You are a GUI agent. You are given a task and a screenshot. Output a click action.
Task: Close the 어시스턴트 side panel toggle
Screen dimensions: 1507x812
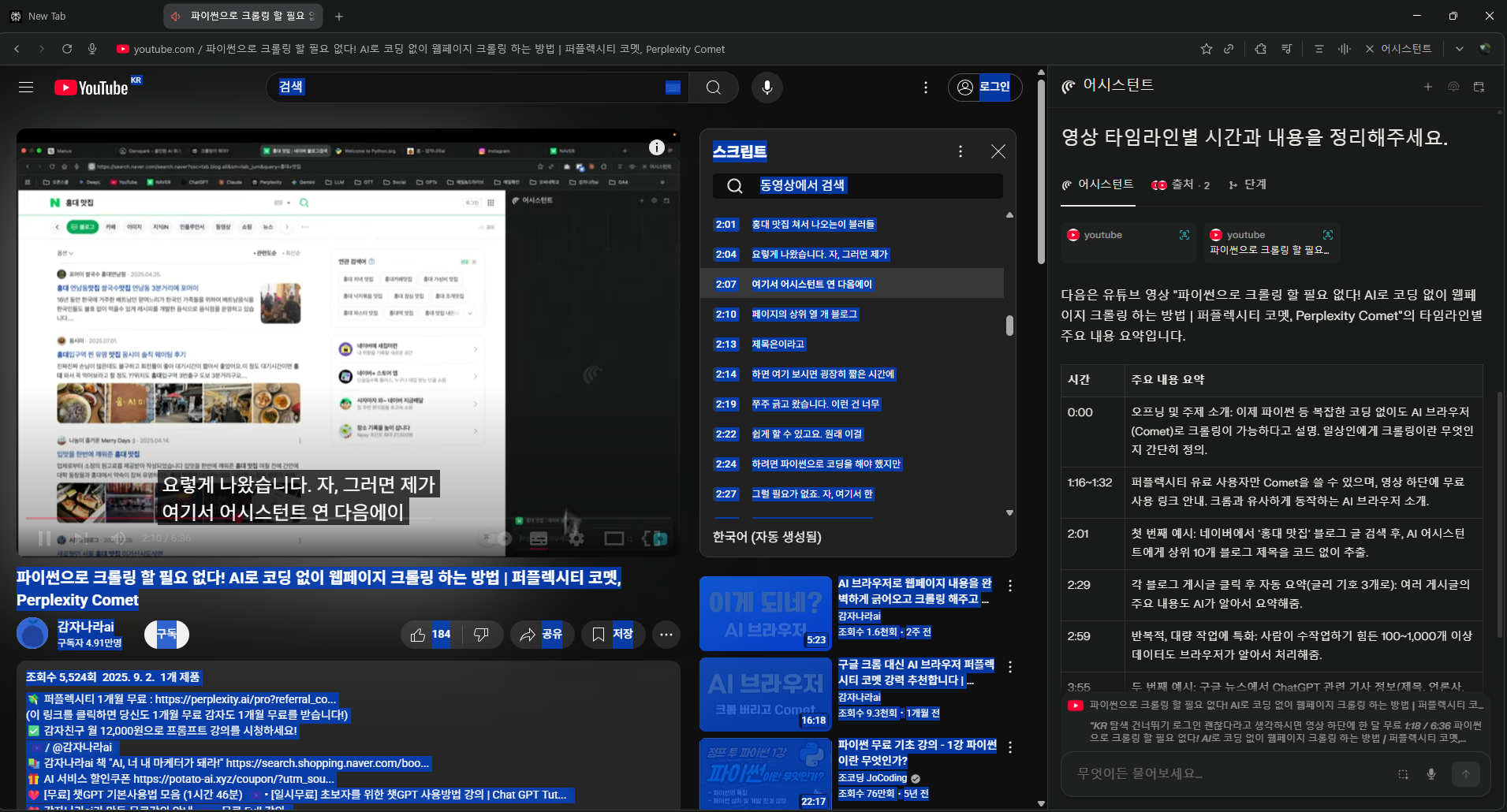[x=1397, y=49]
